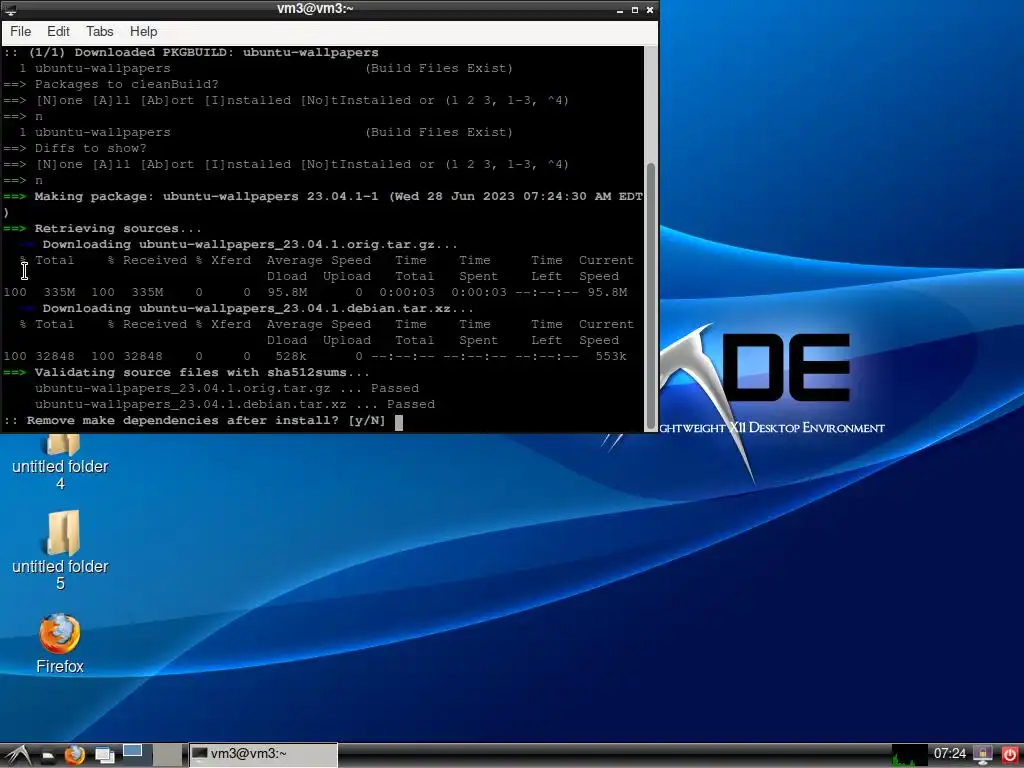Click the terminal prompt cursor after [y/N]
Viewport: 1024px width, 768px height.
tap(399, 422)
